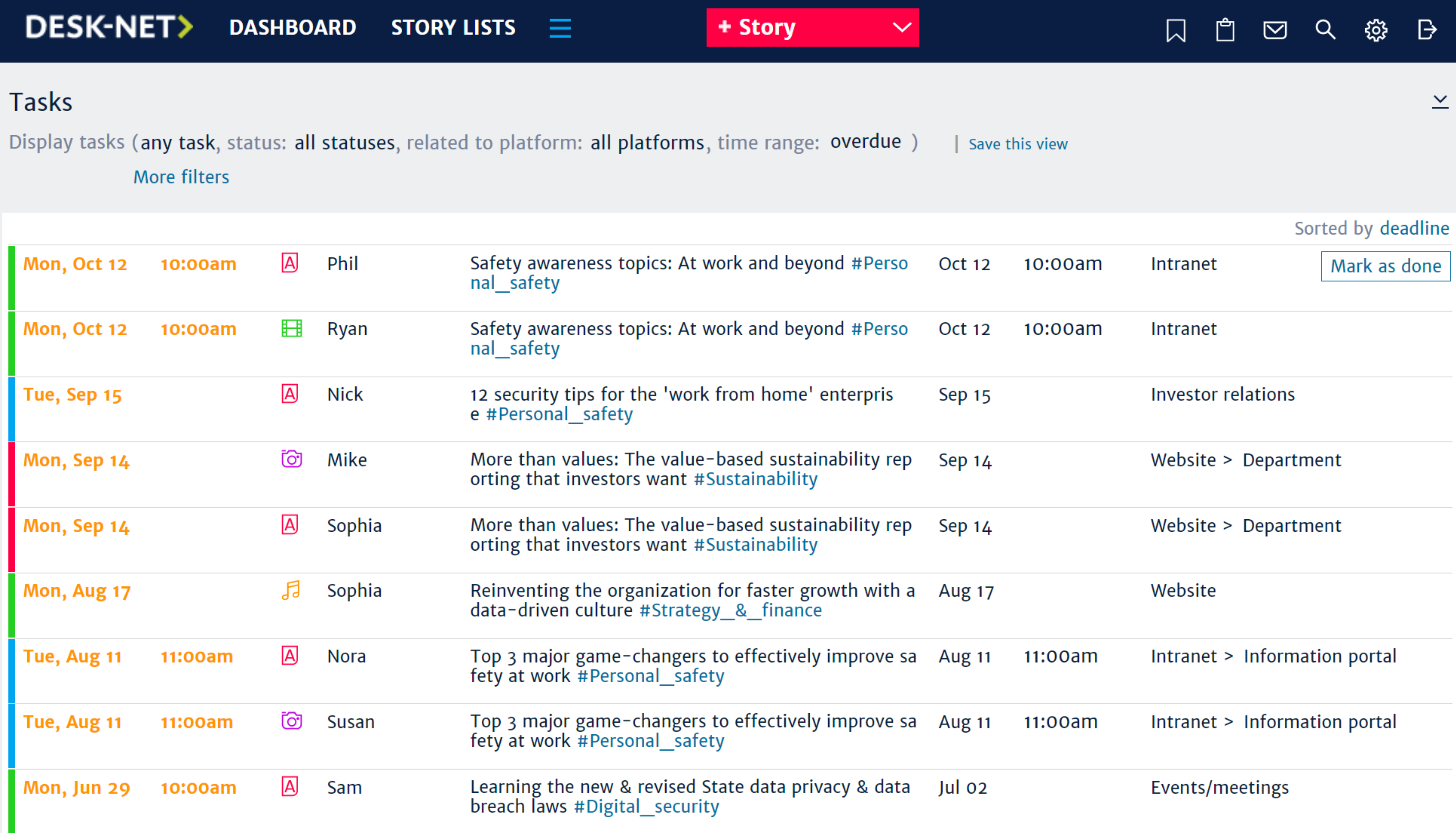Open the Story Lists menu
This screenshot has height=833, width=1456.
[x=453, y=27]
